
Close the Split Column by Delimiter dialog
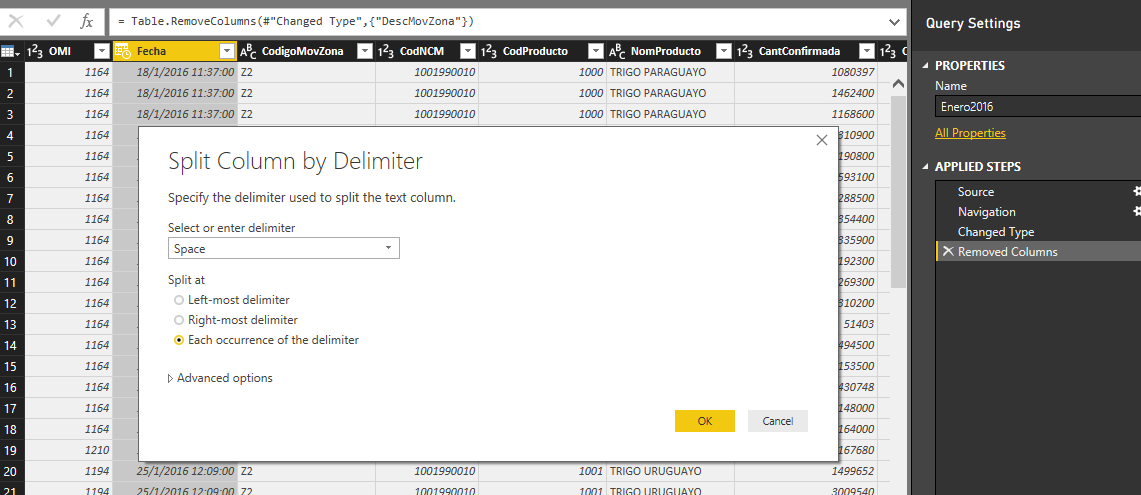822,140
